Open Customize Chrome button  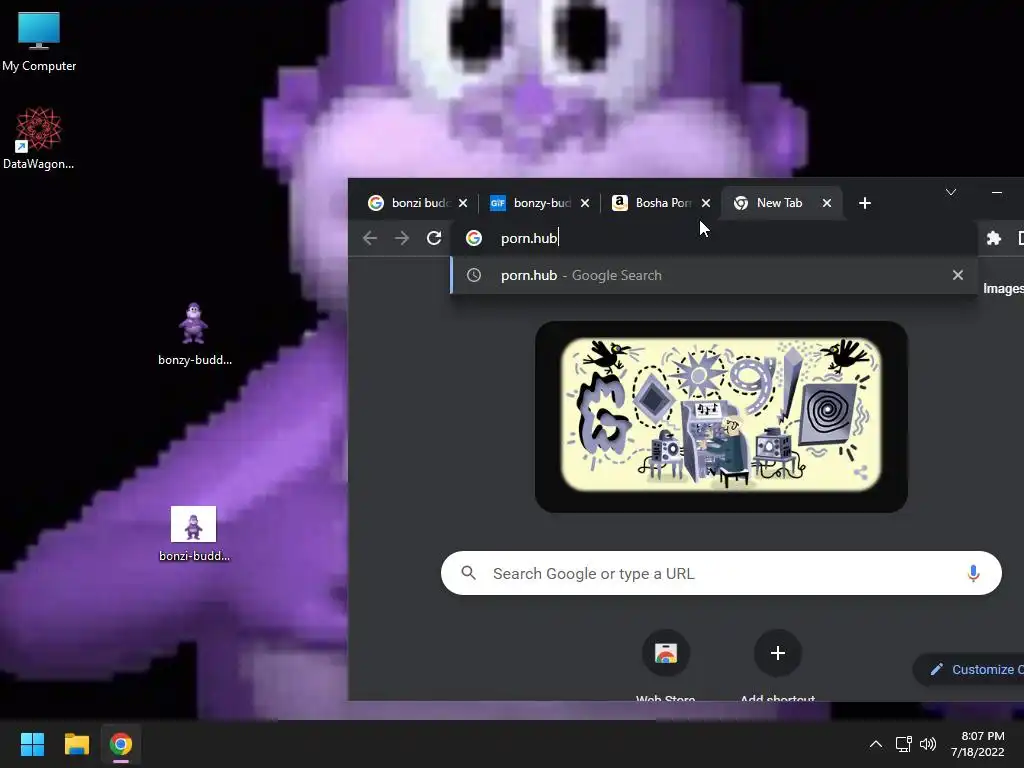pyautogui.click(x=969, y=669)
